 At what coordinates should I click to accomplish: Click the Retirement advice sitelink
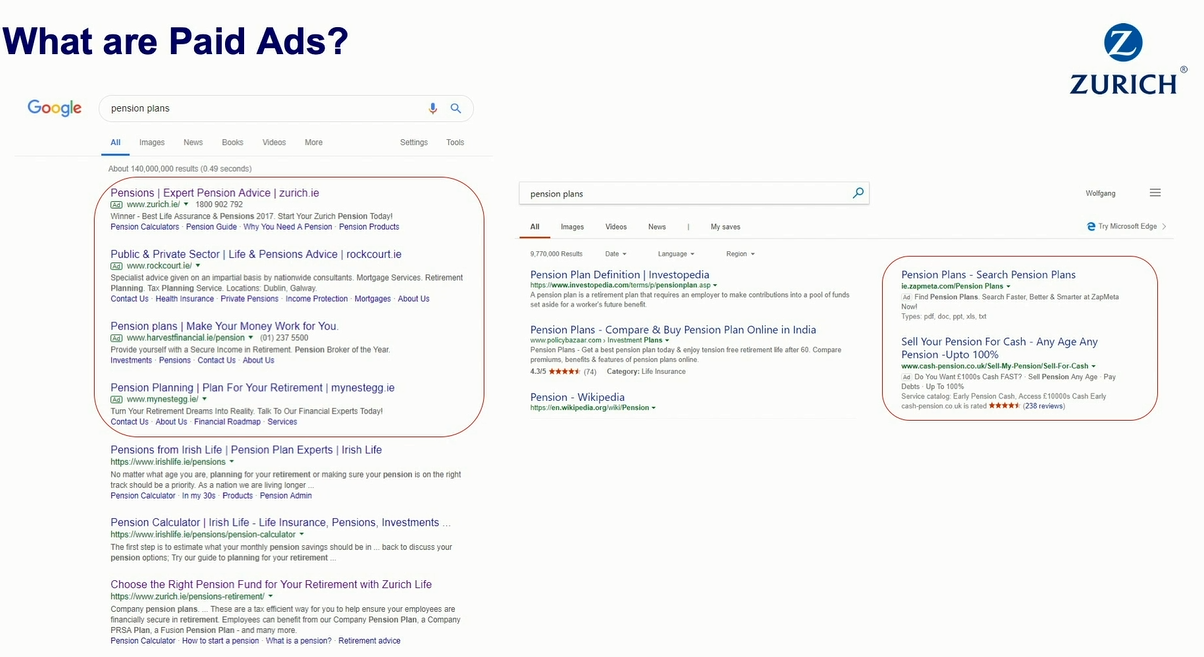pos(369,641)
